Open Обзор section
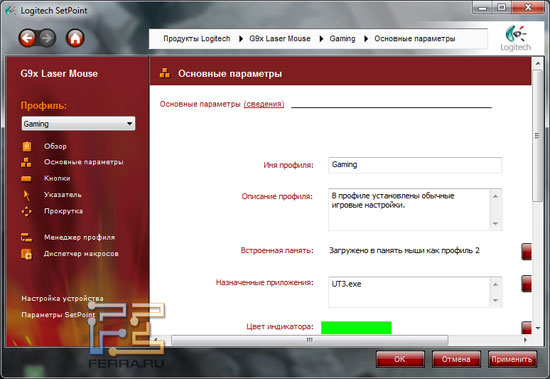This screenshot has height=379, width=550. point(55,146)
